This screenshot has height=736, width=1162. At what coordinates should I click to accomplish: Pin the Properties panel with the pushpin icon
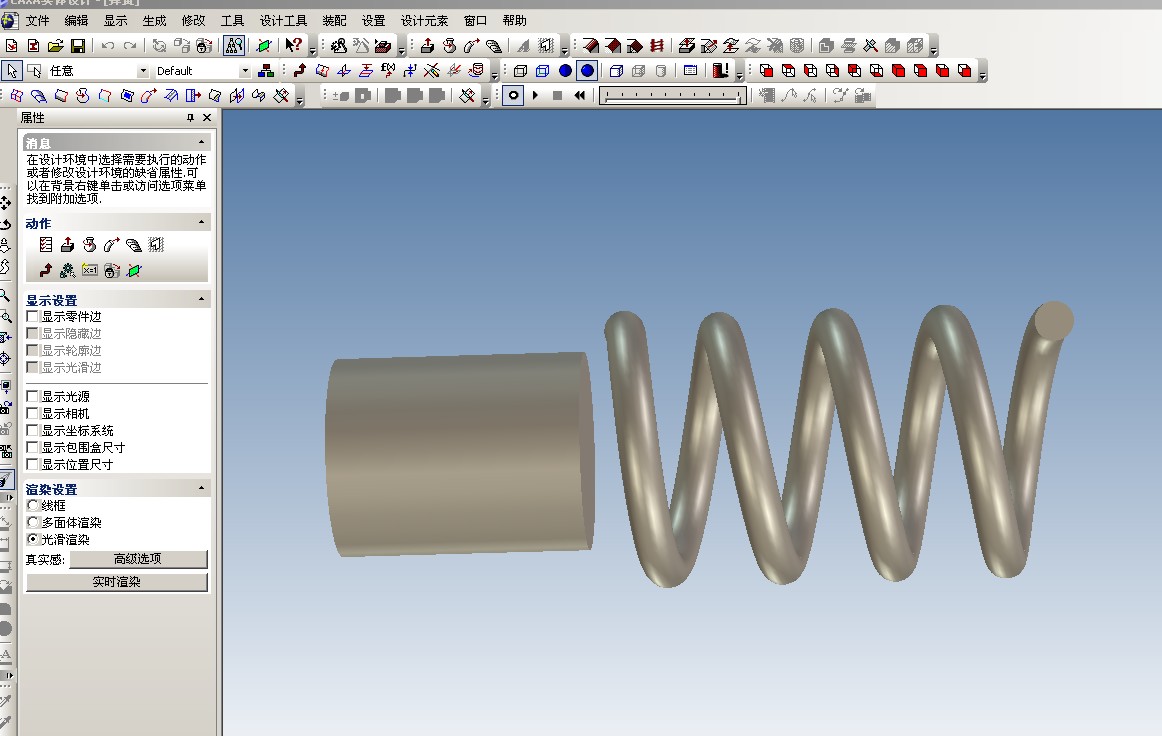190,118
